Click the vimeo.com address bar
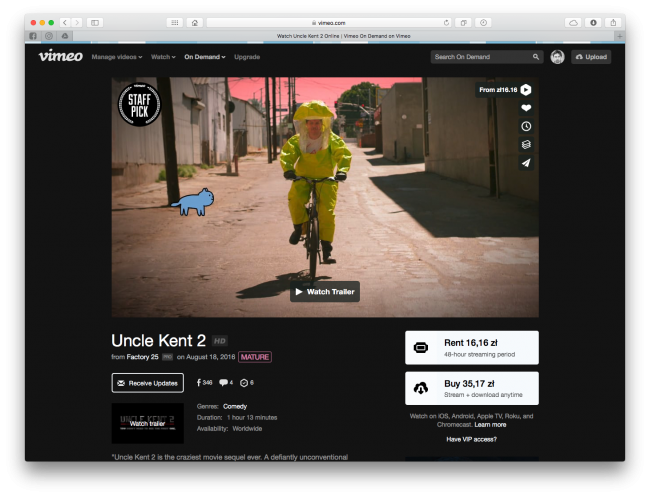This screenshot has width=650, height=497. point(329,23)
